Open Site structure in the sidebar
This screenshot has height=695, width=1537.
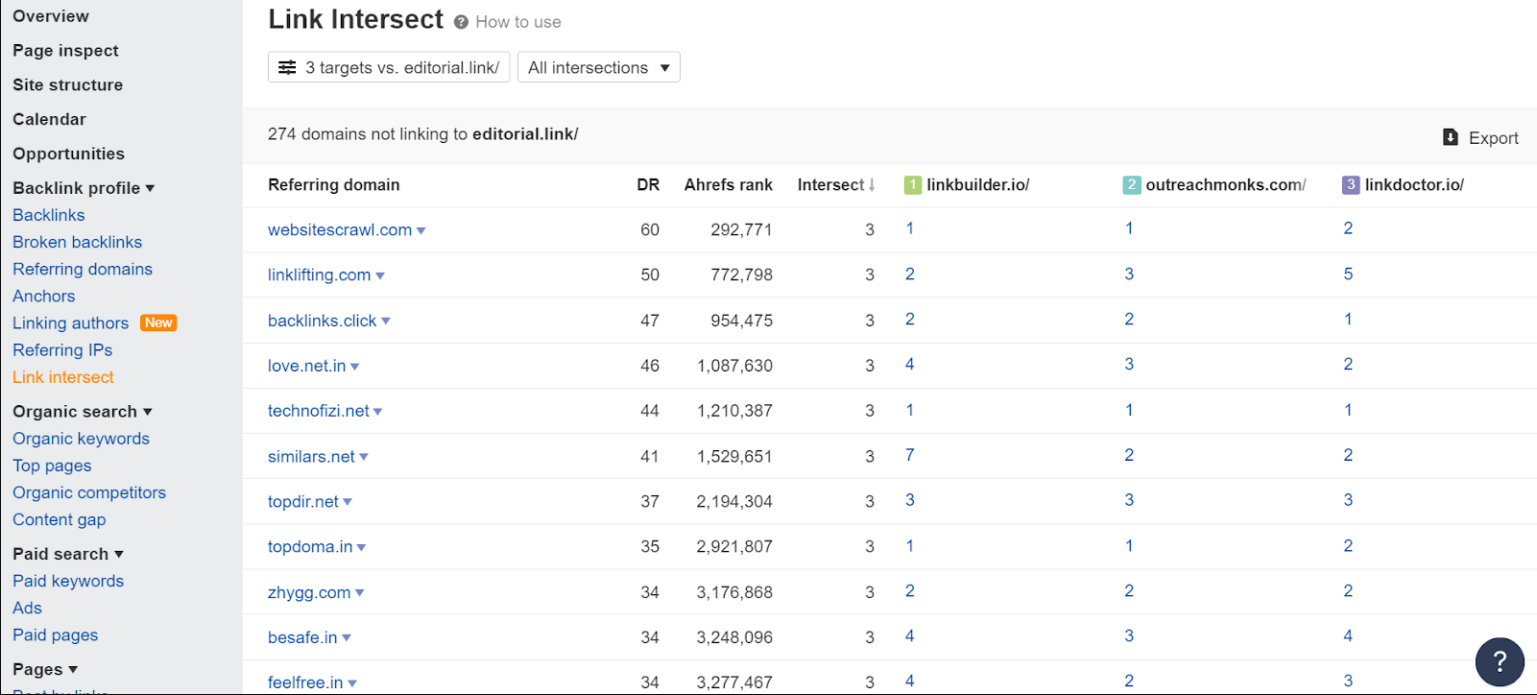(x=68, y=85)
